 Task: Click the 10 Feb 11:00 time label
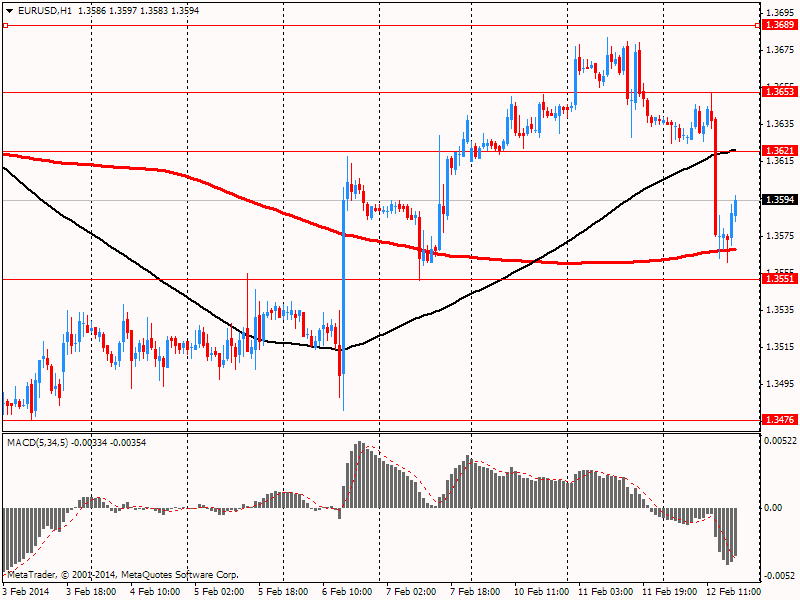tap(541, 591)
